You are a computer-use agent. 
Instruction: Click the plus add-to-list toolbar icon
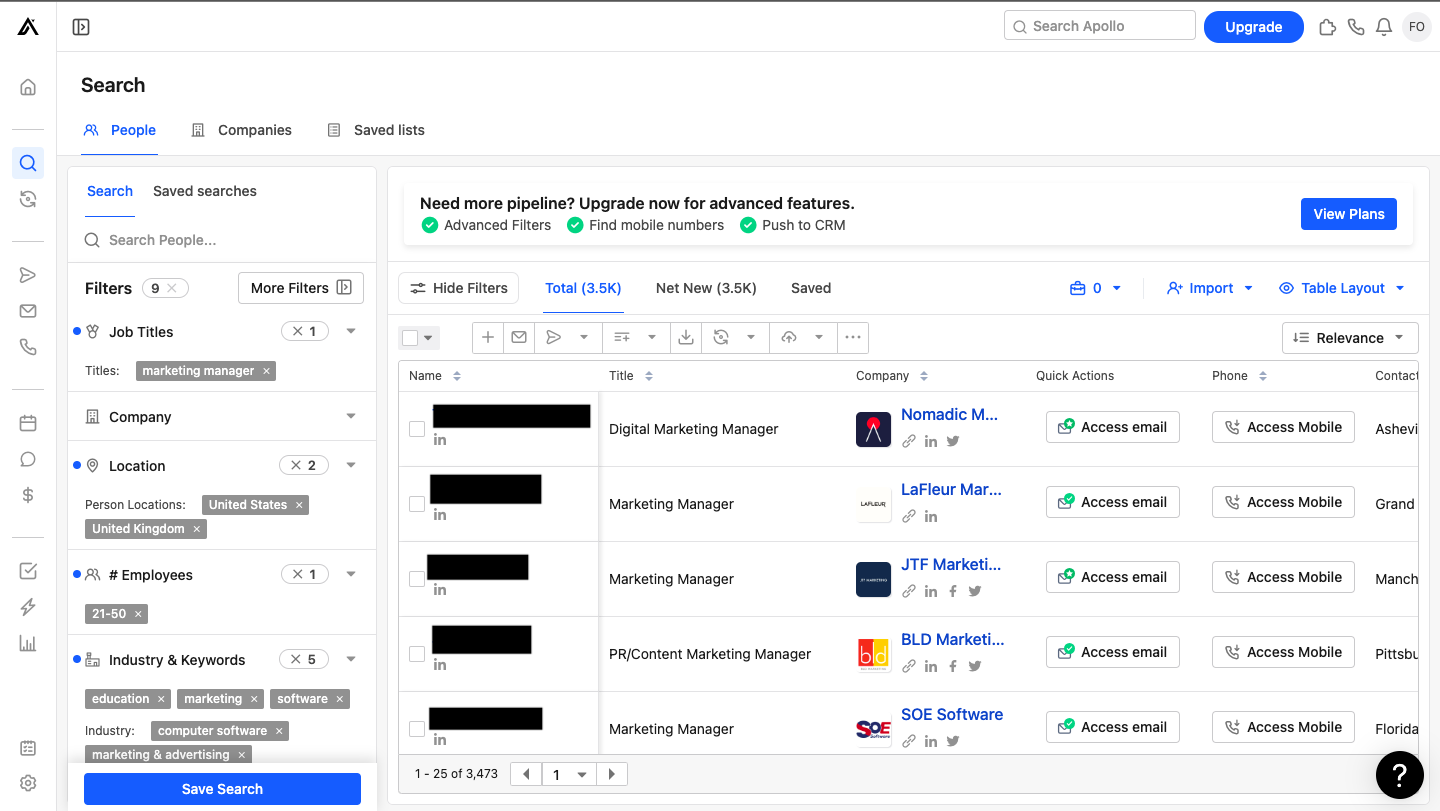coord(488,338)
